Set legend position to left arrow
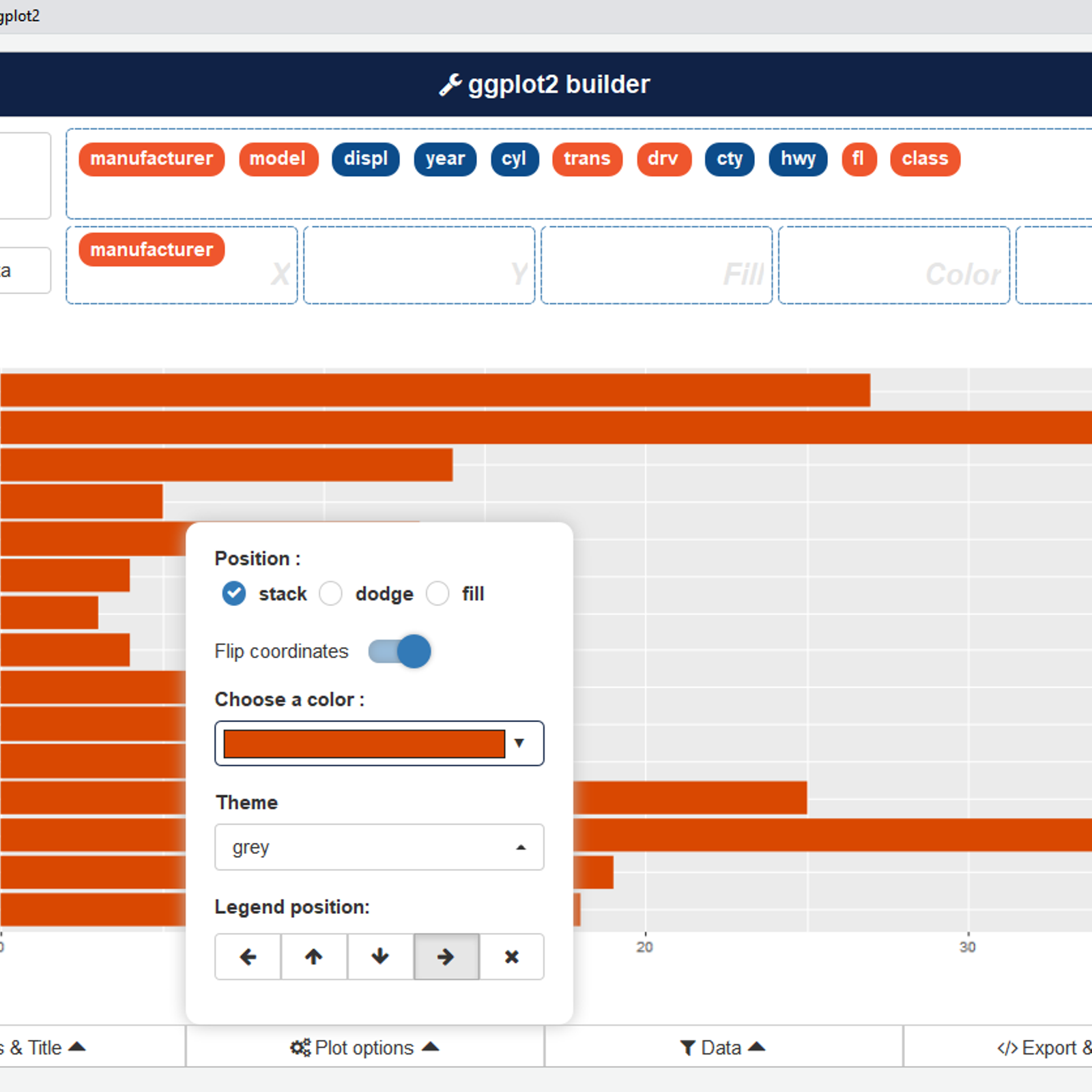 click(x=248, y=957)
